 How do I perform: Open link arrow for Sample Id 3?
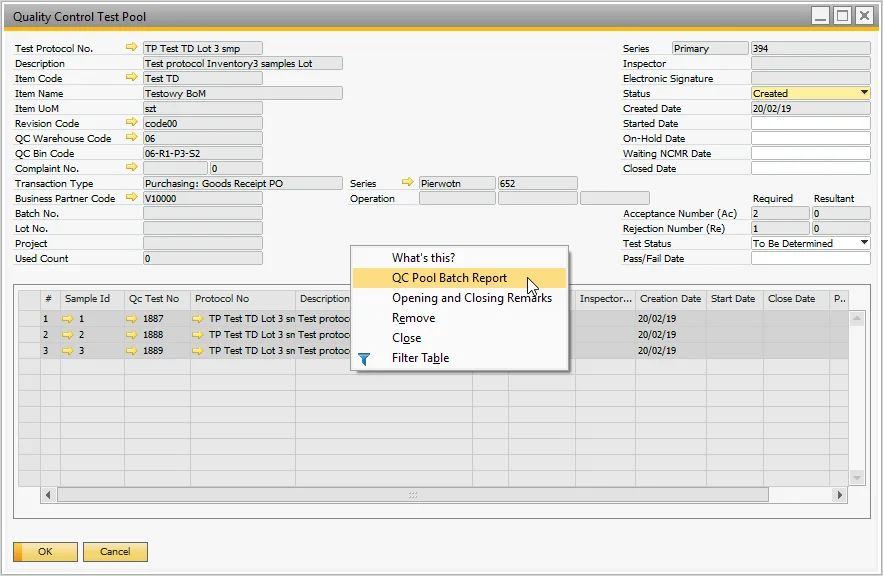point(68,351)
